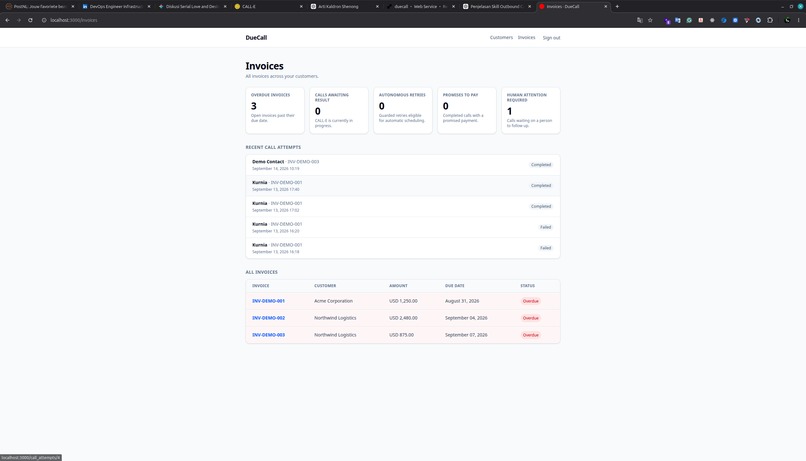Open Kurnia's call attempt from September 13 17:02
The height and width of the screenshot is (461, 806).
[402, 207]
